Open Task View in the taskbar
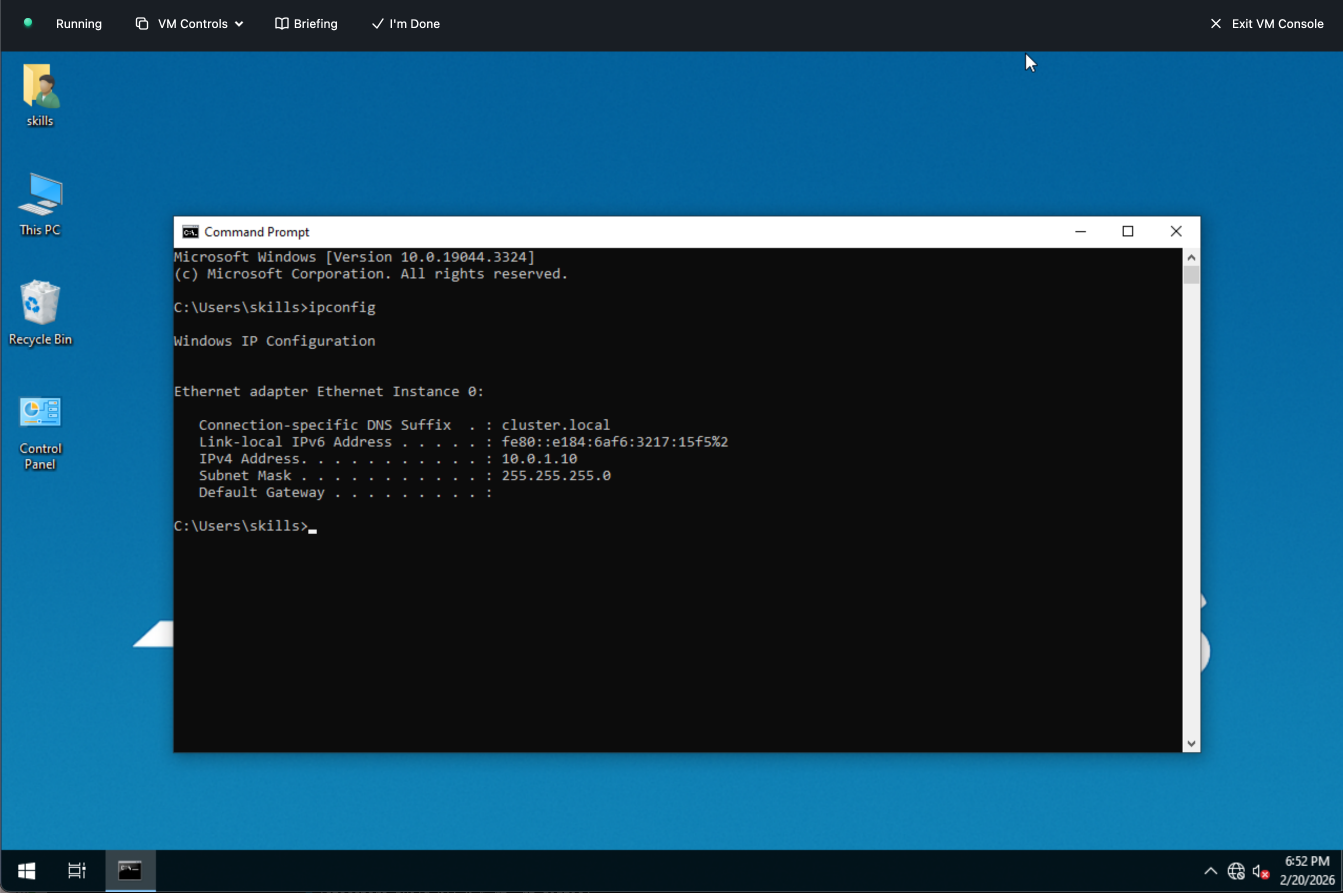This screenshot has width=1343, height=893. [77, 871]
